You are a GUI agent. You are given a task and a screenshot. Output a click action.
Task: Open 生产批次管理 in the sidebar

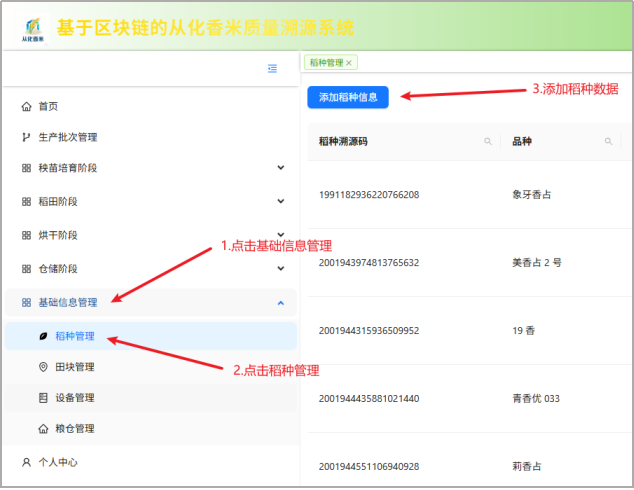pyautogui.click(x=67, y=137)
